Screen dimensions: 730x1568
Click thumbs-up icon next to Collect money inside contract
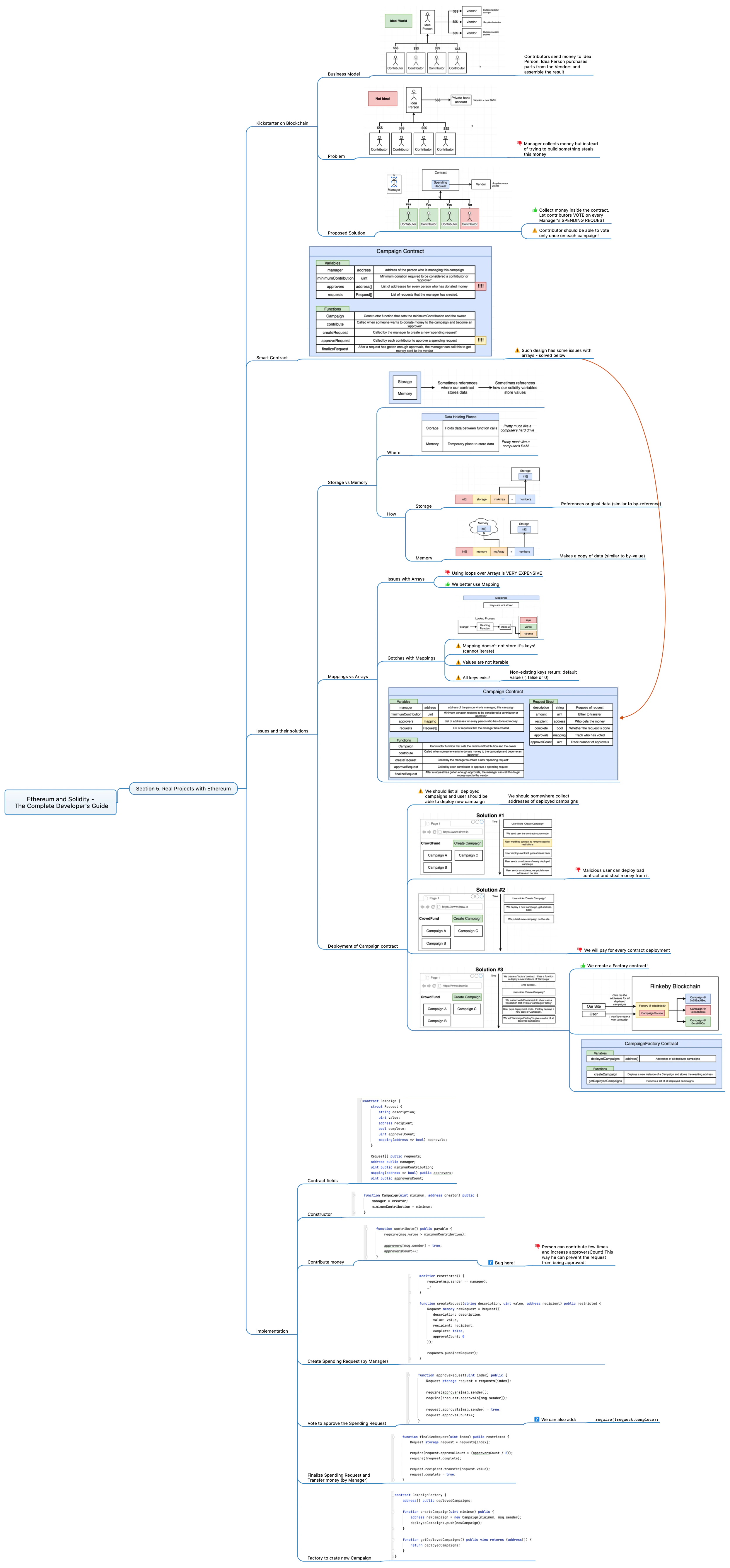535,210
